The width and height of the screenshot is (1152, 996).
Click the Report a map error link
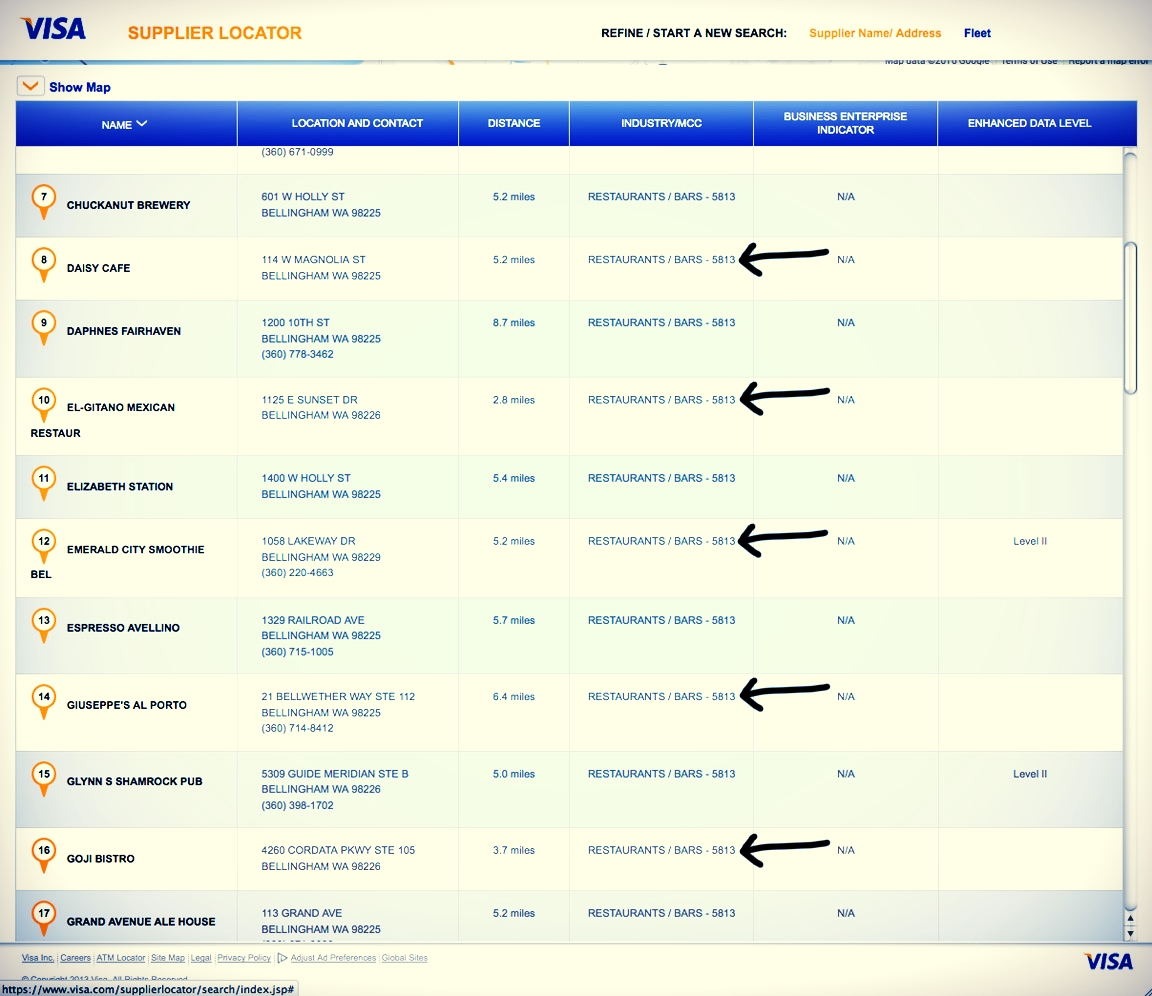[1109, 61]
